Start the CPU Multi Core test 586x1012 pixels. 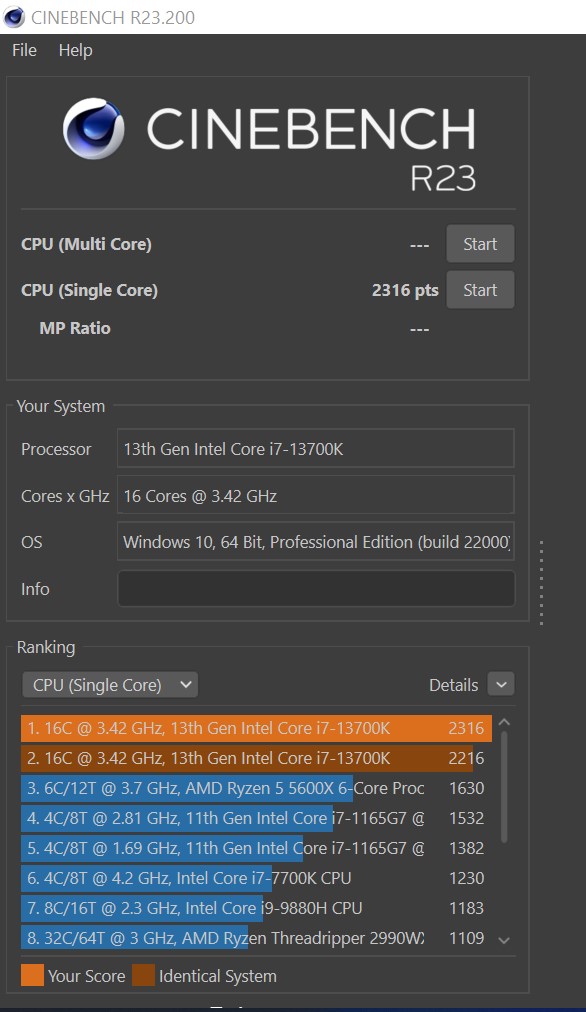pyautogui.click(x=480, y=244)
